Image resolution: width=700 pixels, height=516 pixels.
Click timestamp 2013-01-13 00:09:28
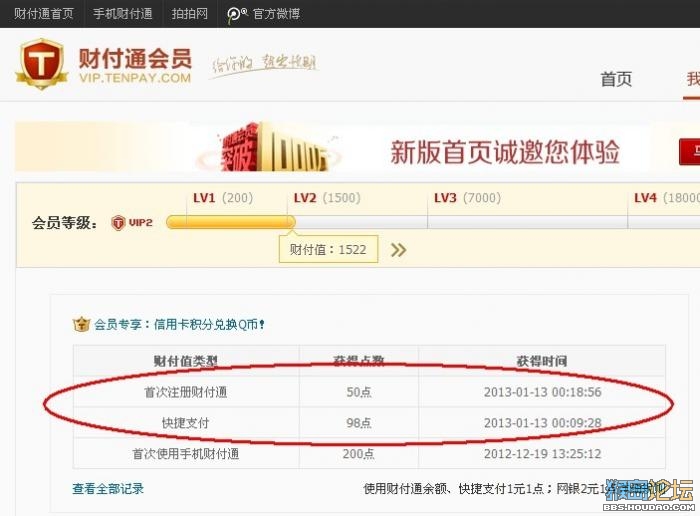click(x=542, y=422)
